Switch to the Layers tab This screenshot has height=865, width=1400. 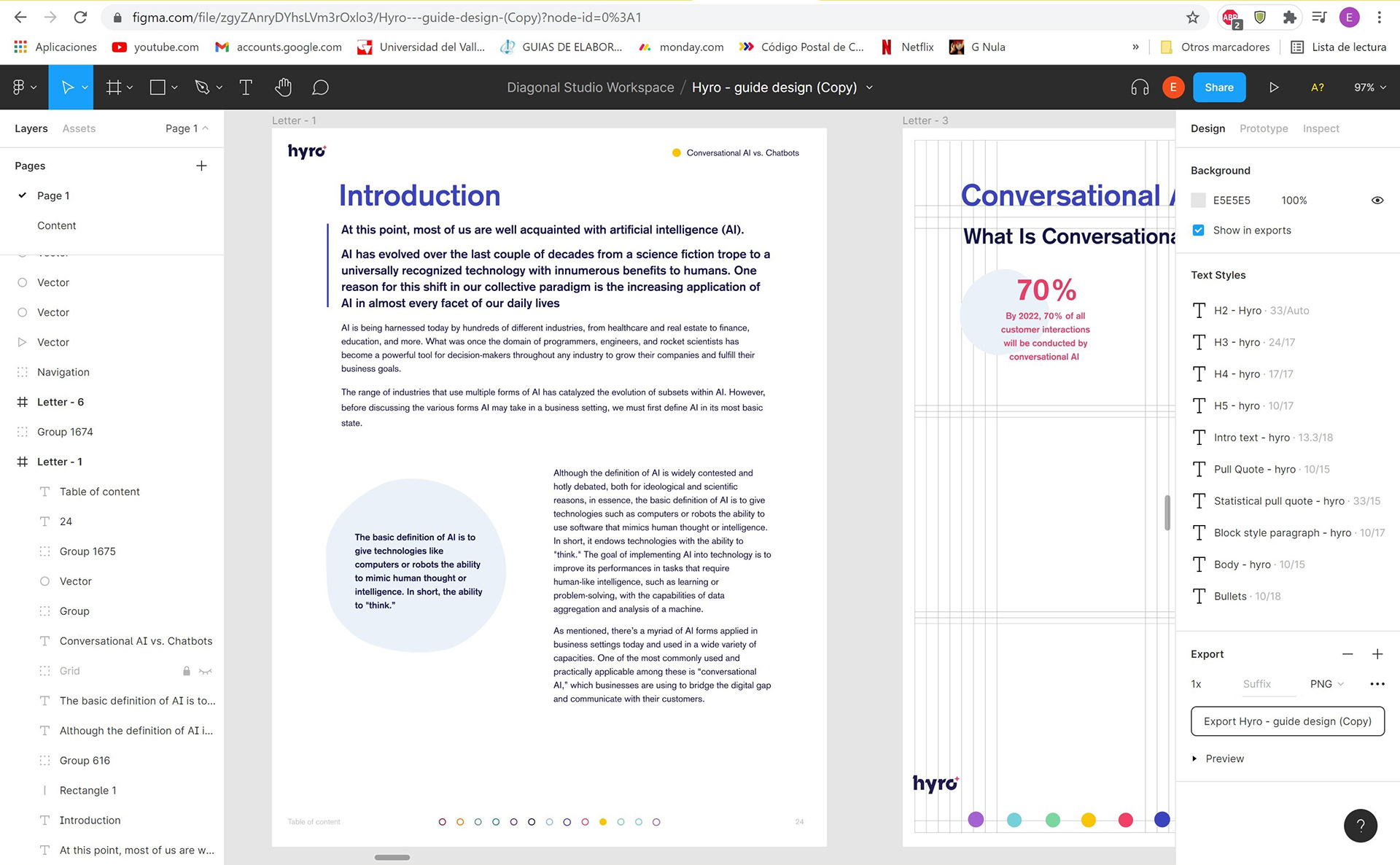point(31,128)
